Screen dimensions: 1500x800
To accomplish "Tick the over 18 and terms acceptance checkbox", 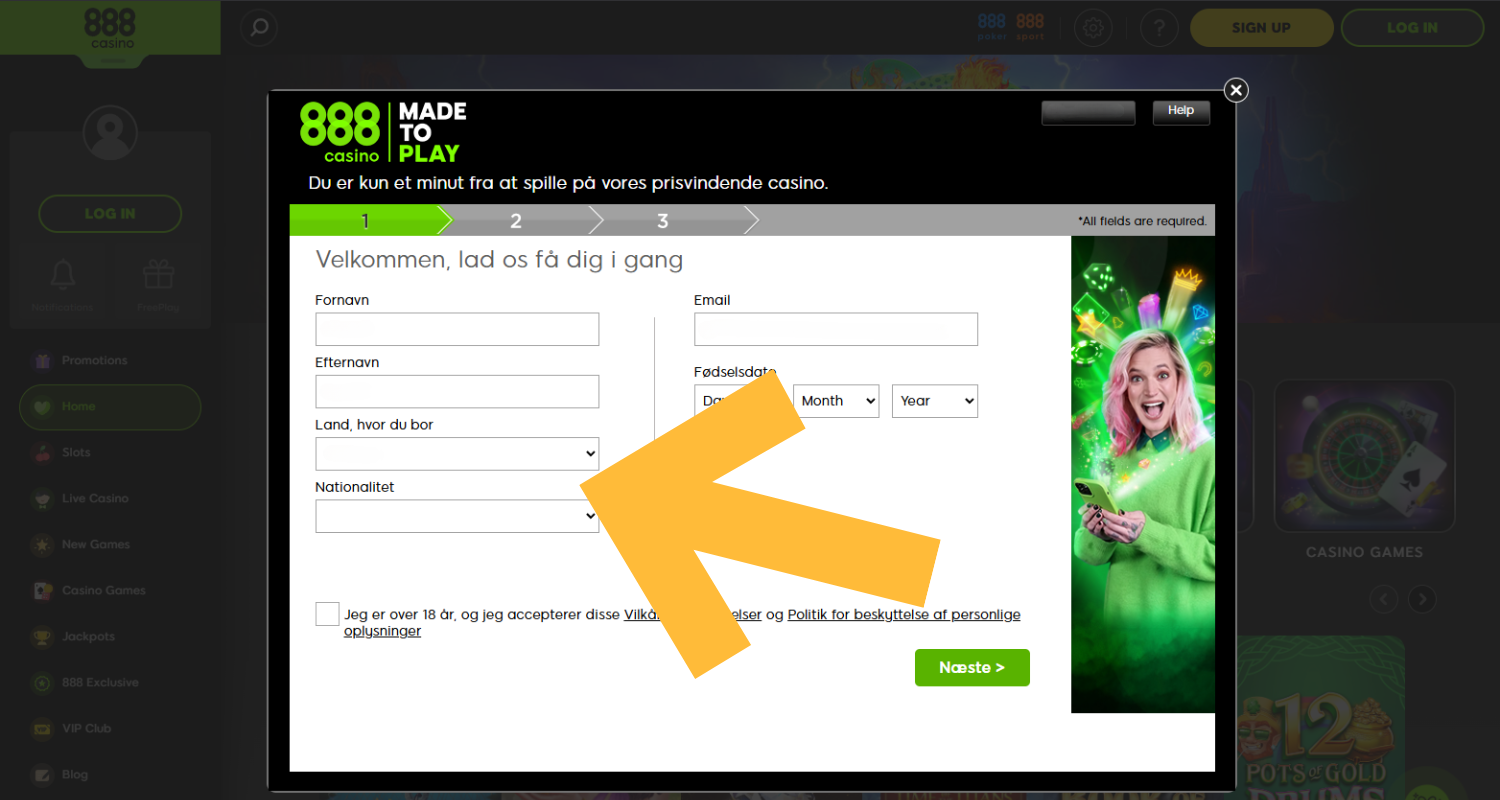I will click(x=327, y=614).
